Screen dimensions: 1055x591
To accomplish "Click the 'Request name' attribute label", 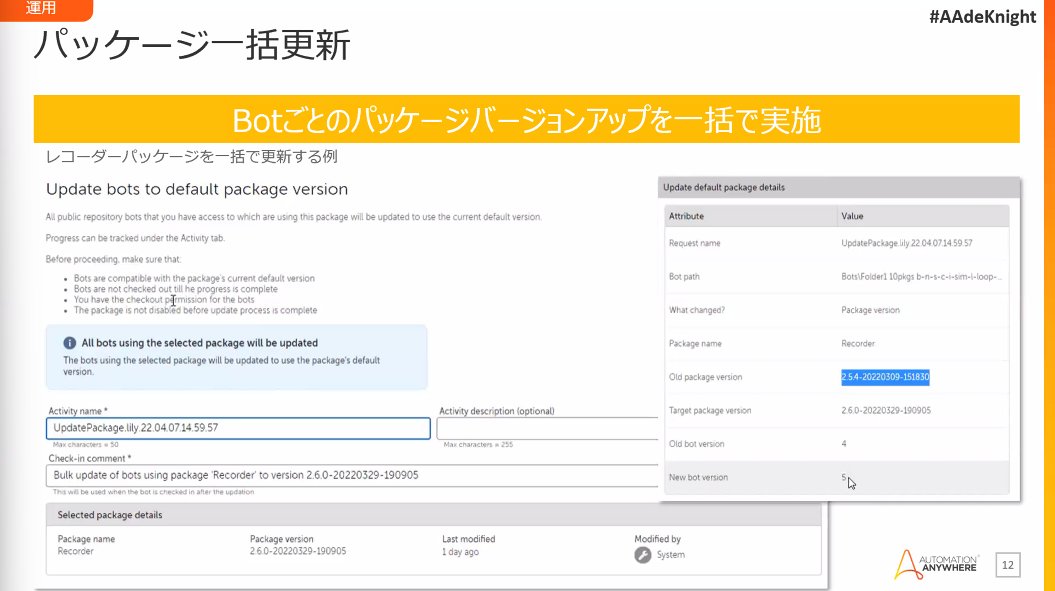I will click(694, 243).
